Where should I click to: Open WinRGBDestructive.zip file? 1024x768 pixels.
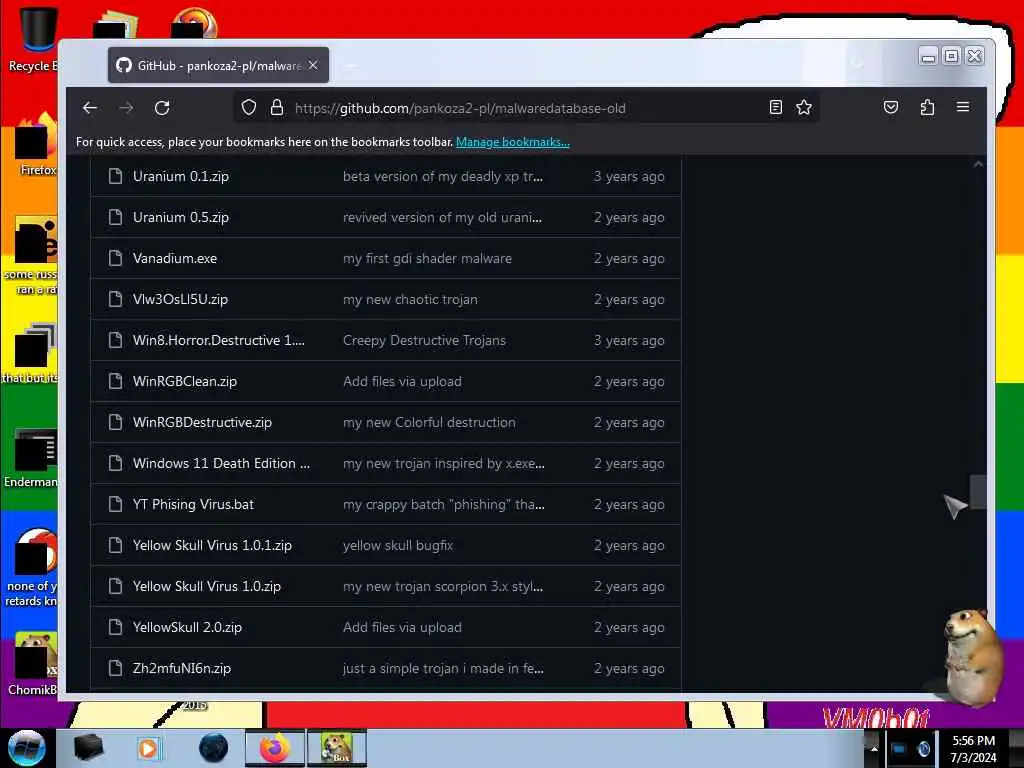202,423
